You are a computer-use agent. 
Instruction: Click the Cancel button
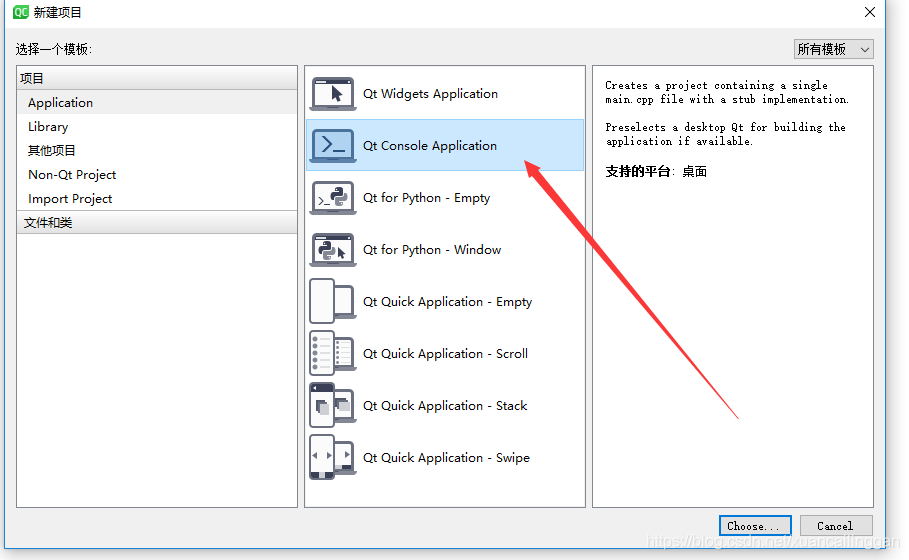(x=835, y=526)
